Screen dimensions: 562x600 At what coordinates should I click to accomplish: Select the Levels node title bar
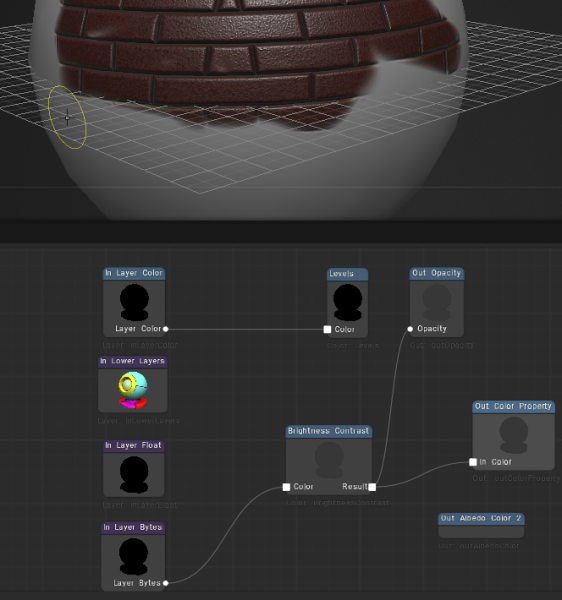[x=347, y=274]
